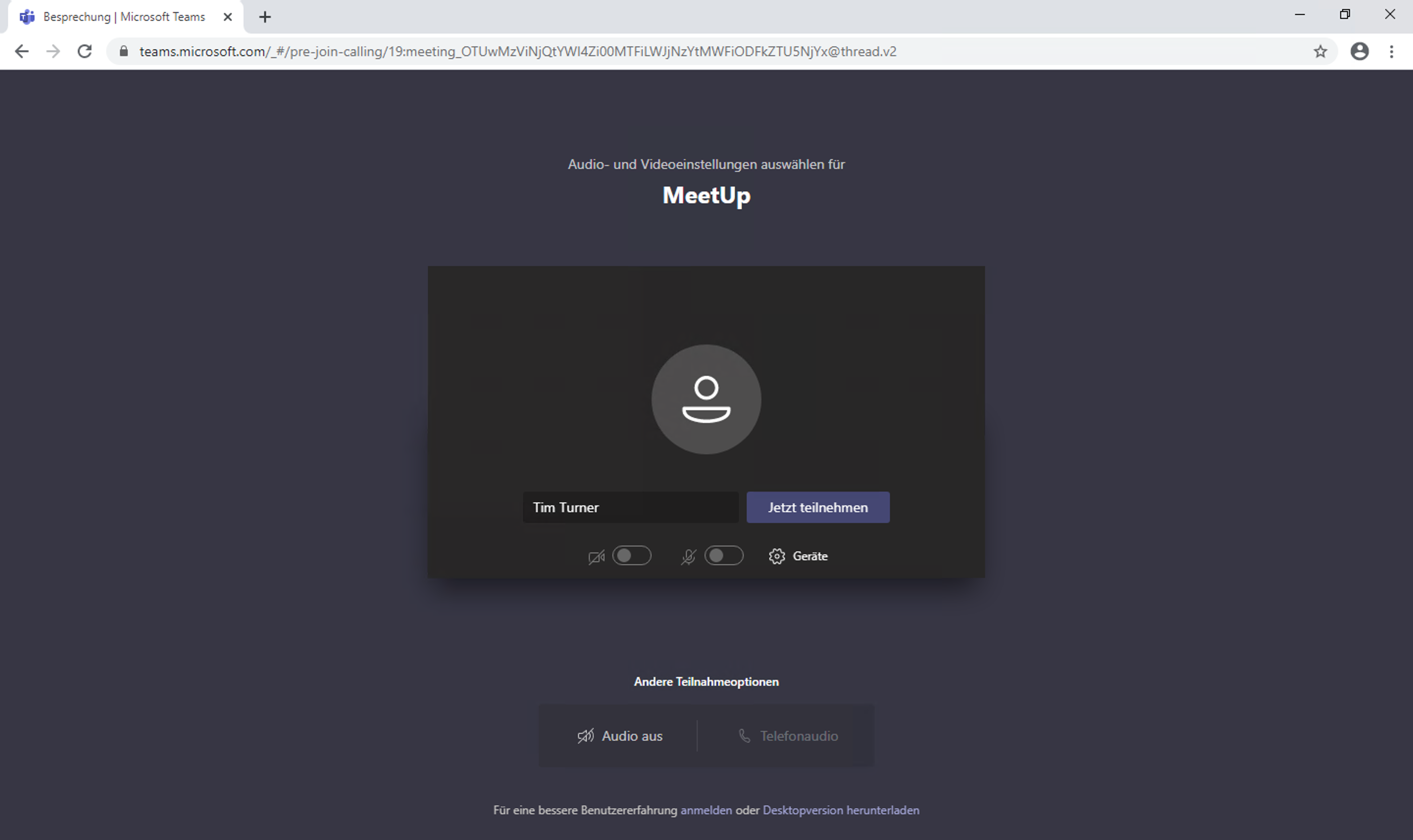Close the Microsoft Teams browser tab
The height and width of the screenshot is (840, 1413).
click(x=228, y=17)
